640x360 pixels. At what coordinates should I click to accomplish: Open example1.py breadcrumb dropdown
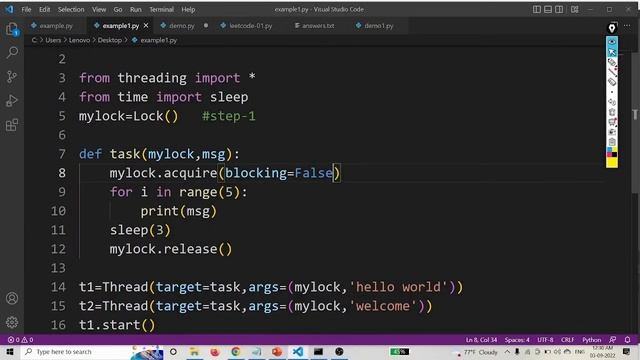click(x=155, y=40)
